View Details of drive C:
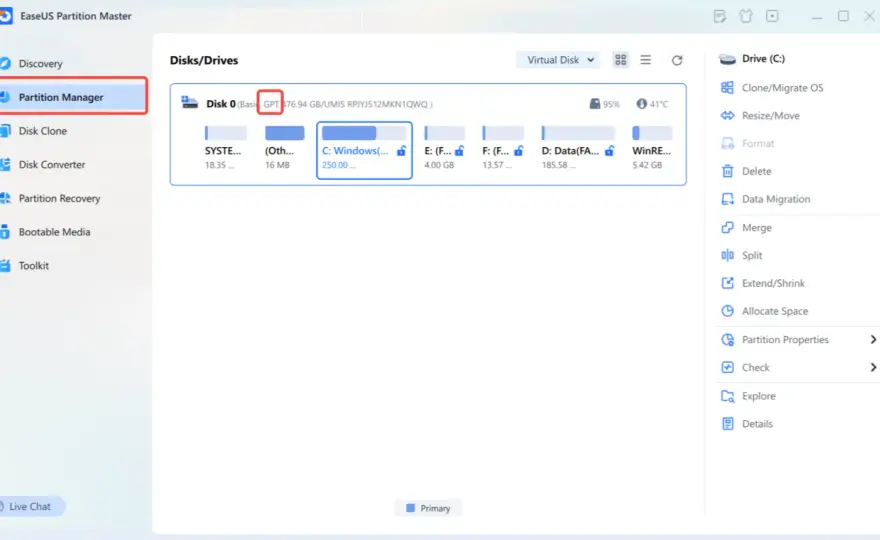 coord(757,424)
